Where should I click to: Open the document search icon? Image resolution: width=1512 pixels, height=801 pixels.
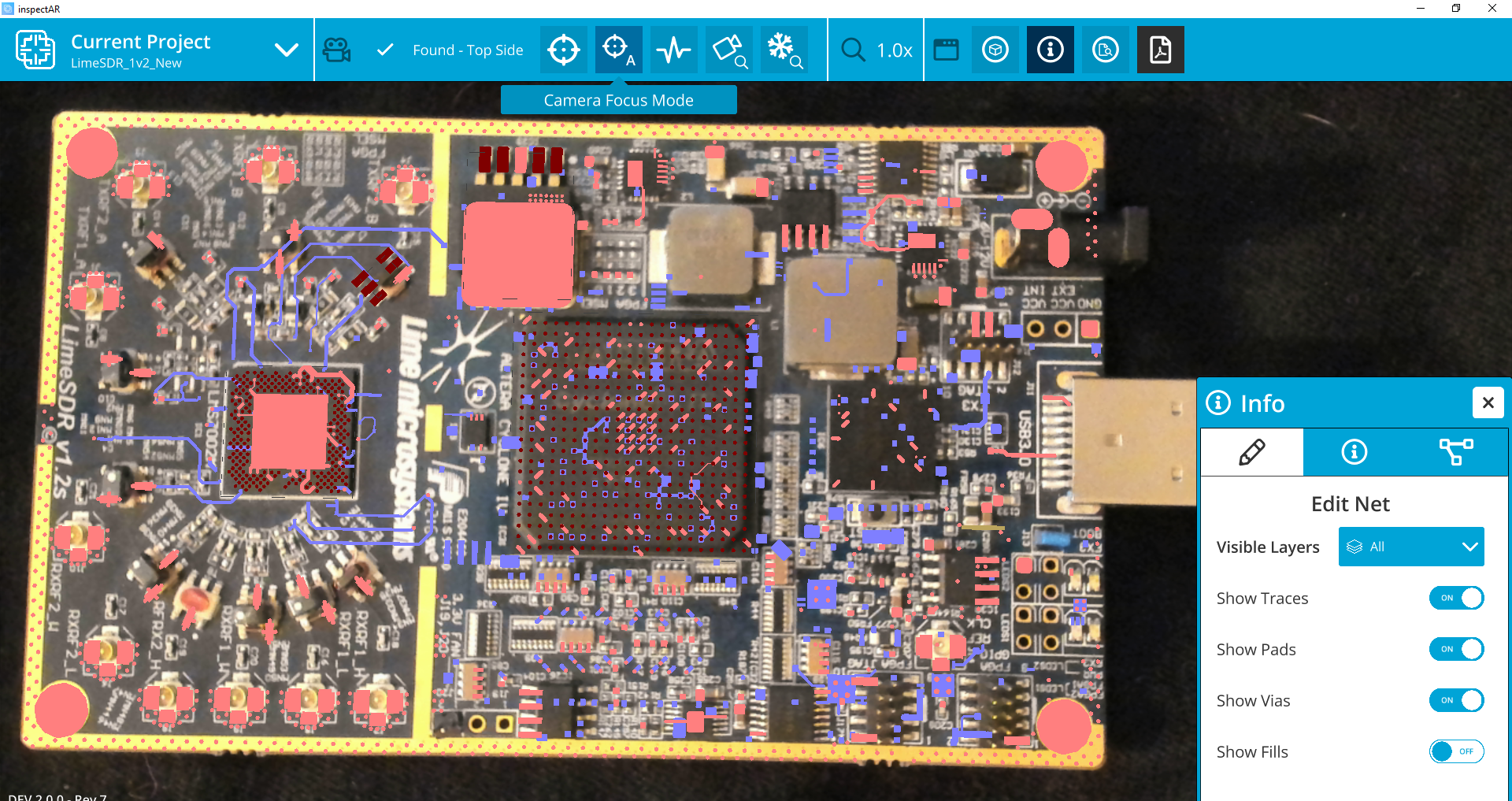(x=1106, y=50)
